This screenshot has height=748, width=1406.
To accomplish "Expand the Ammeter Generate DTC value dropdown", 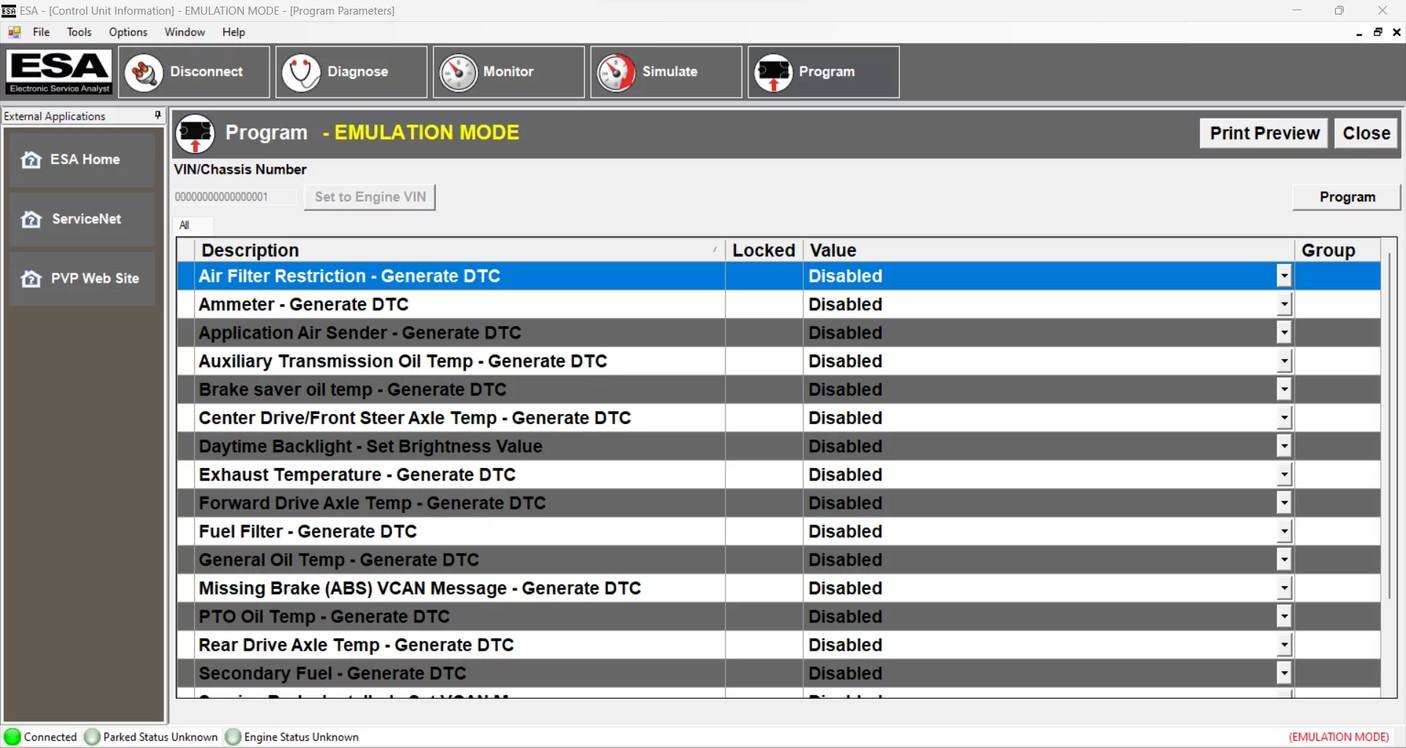I will point(1283,303).
